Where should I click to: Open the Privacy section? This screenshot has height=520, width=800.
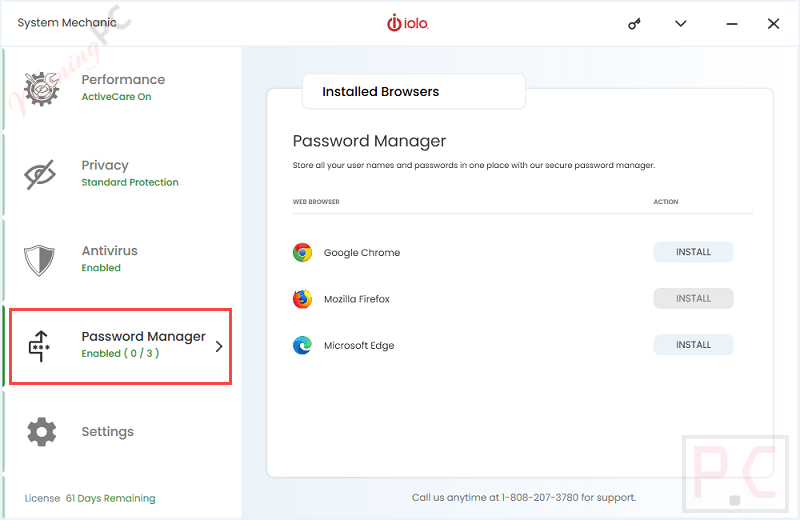coord(122,175)
